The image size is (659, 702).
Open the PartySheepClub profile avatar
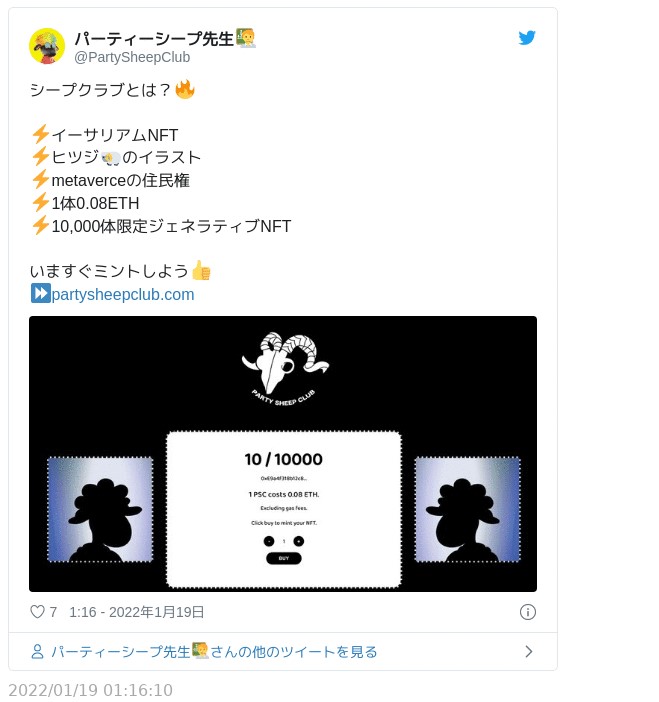(47, 46)
